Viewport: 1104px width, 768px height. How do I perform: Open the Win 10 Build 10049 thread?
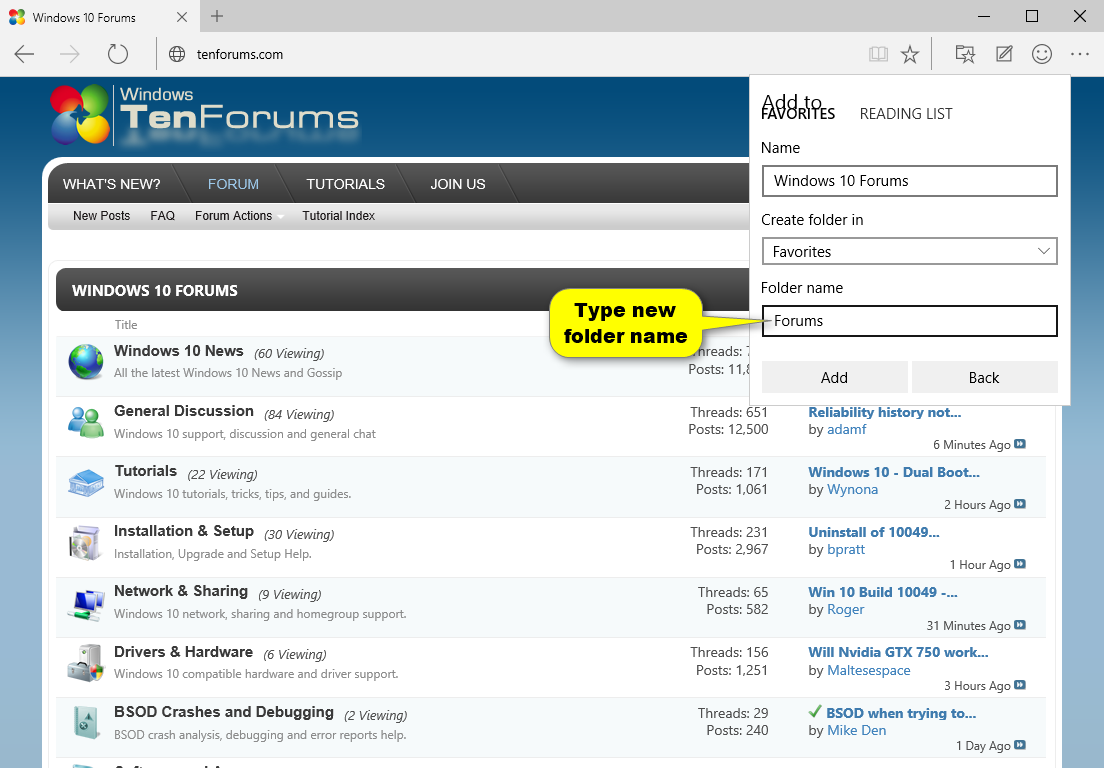882,592
